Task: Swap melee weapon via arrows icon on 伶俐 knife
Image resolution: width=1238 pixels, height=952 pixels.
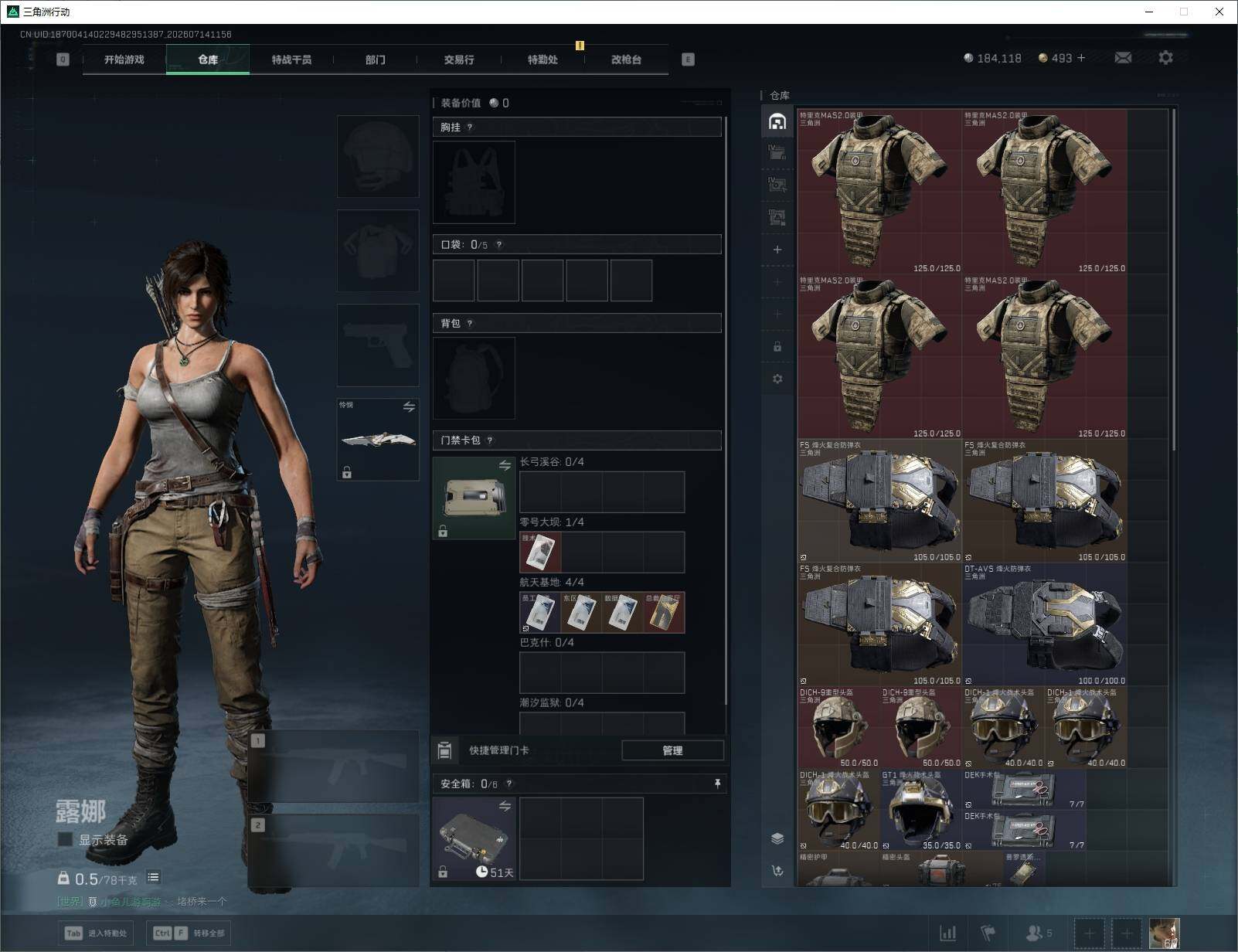Action: [409, 406]
